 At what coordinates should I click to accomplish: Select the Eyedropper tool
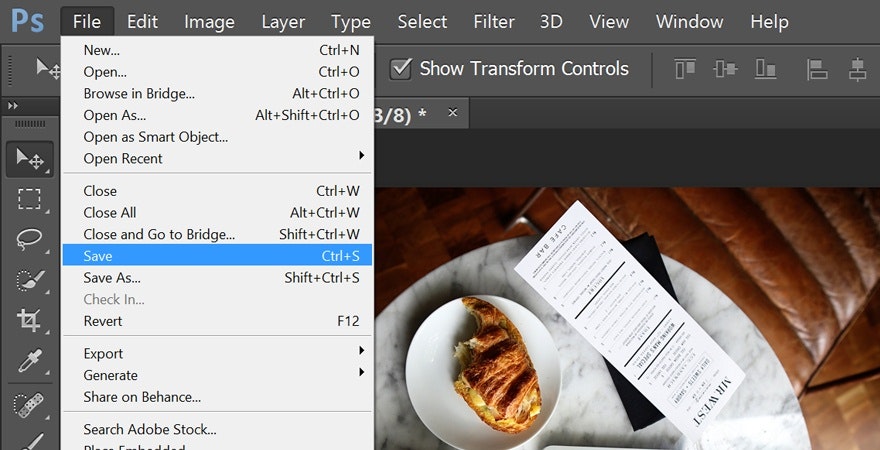(x=29, y=361)
